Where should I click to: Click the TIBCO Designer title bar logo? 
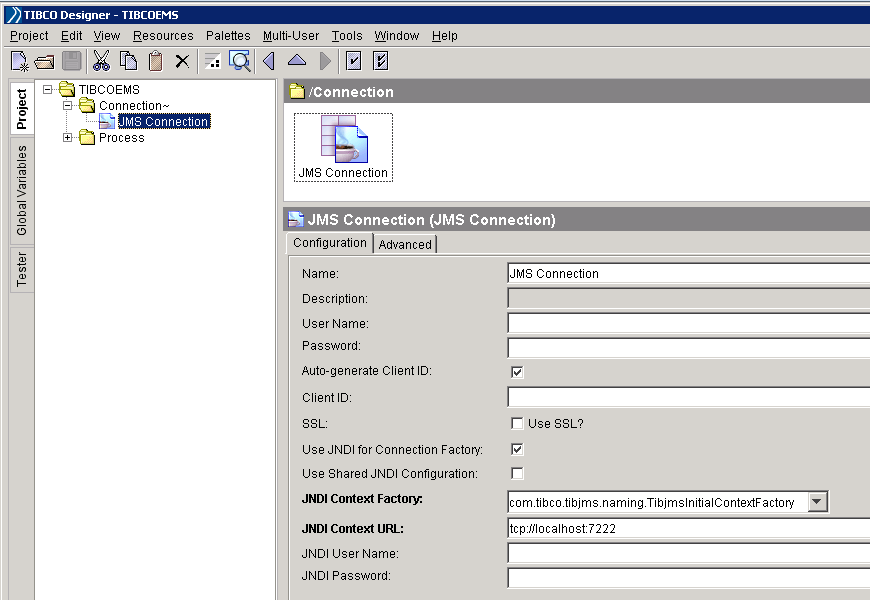pos(13,15)
